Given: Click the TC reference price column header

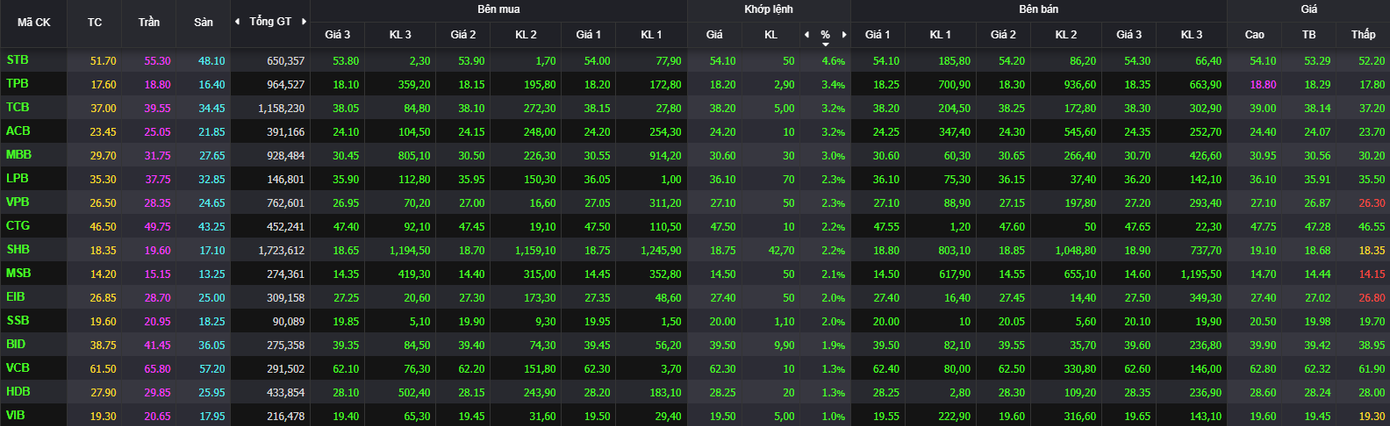Looking at the screenshot, I should pos(95,21).
